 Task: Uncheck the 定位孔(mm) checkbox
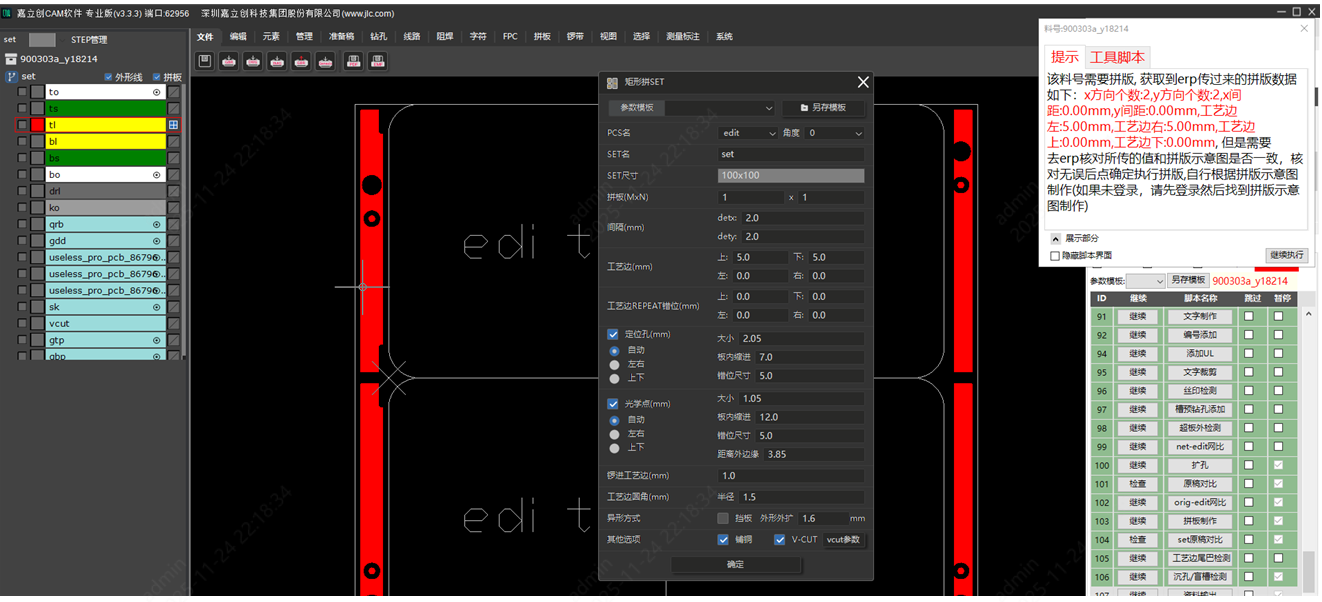(x=613, y=334)
